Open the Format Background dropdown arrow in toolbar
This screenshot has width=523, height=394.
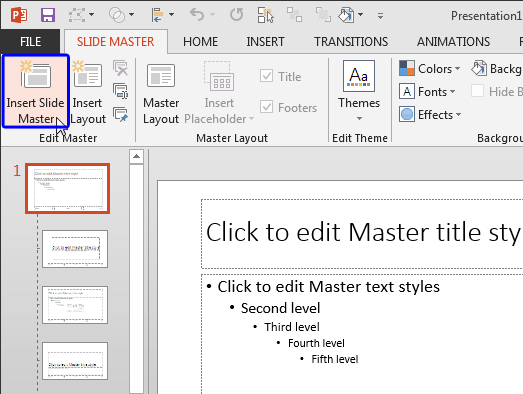coord(360,15)
